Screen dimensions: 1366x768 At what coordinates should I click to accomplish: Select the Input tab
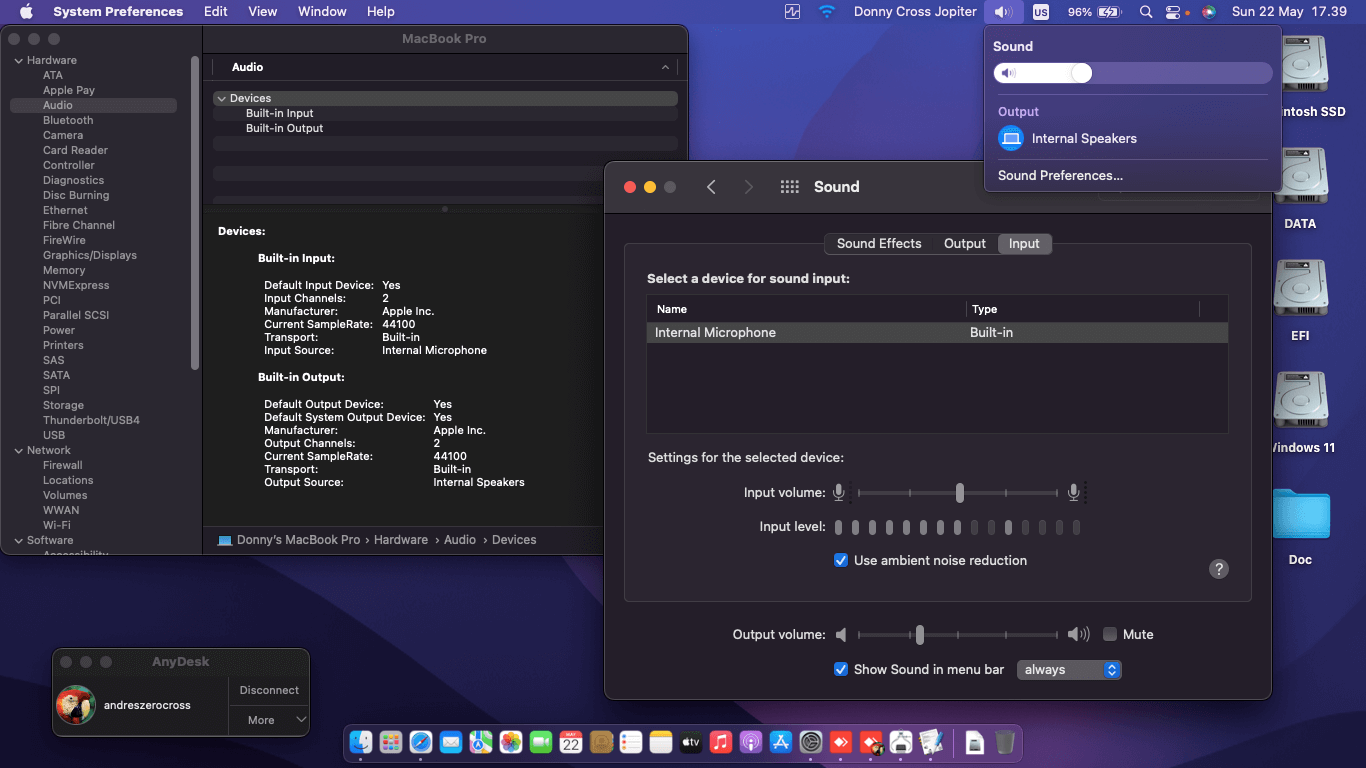pyautogui.click(x=1024, y=243)
